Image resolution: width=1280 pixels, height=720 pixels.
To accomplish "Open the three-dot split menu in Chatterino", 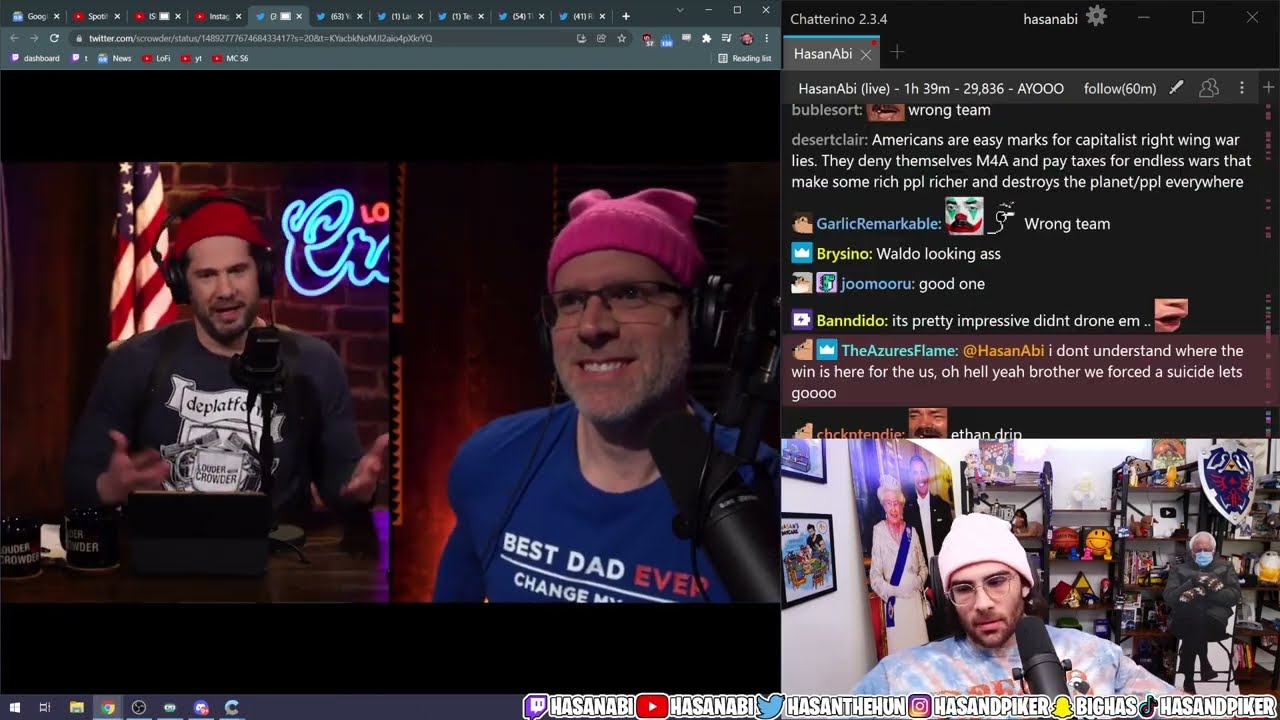I will [x=1242, y=88].
